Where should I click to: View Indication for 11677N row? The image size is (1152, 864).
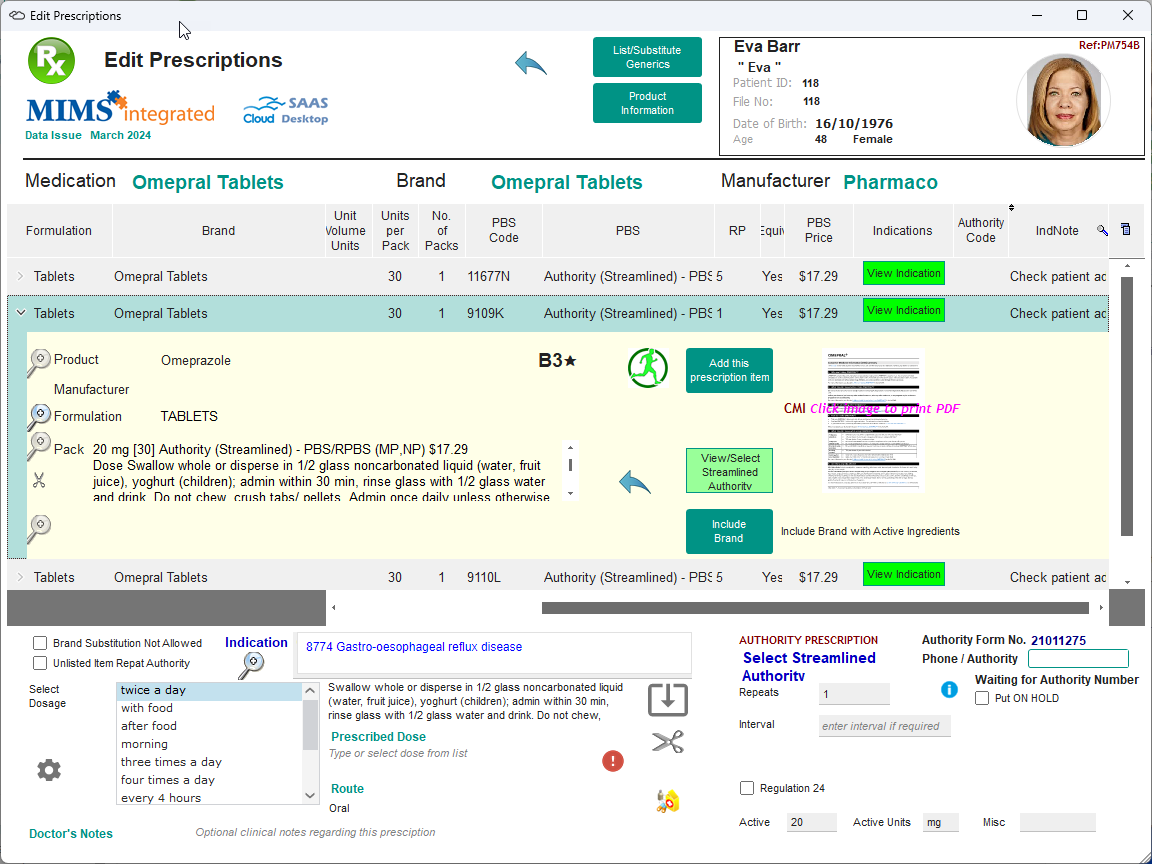tap(904, 273)
